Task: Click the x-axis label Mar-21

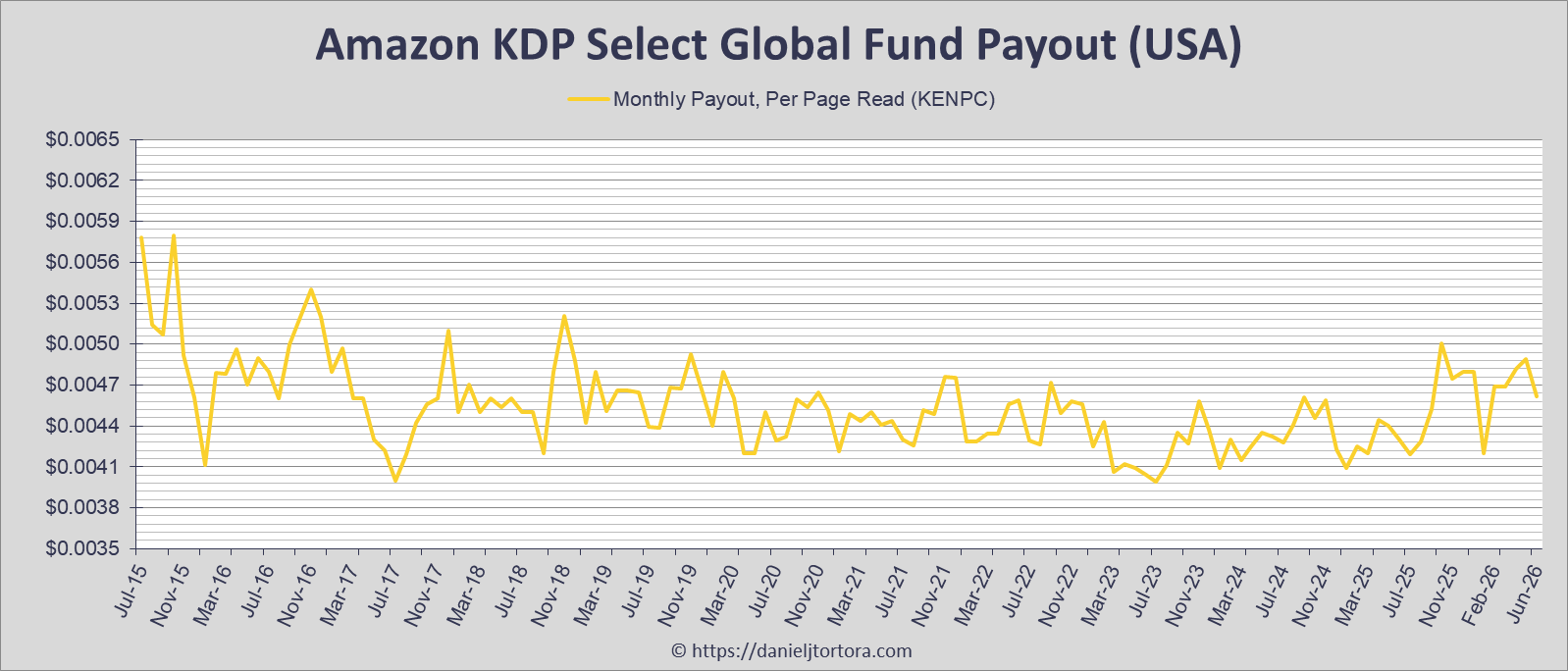Action: [x=845, y=595]
